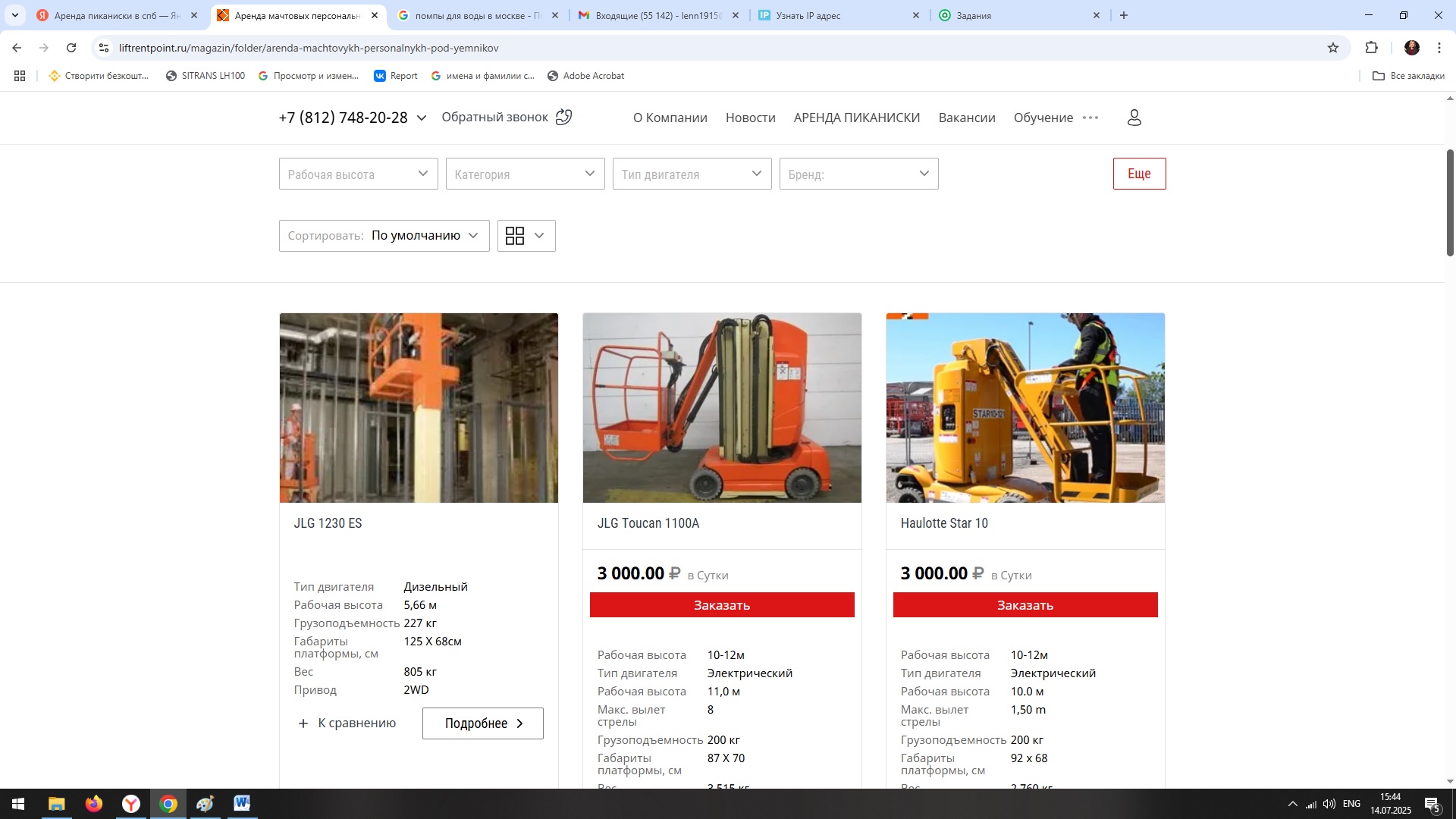The image size is (1456, 819).
Task: Open File Explorer from taskbar
Action: click(x=57, y=804)
